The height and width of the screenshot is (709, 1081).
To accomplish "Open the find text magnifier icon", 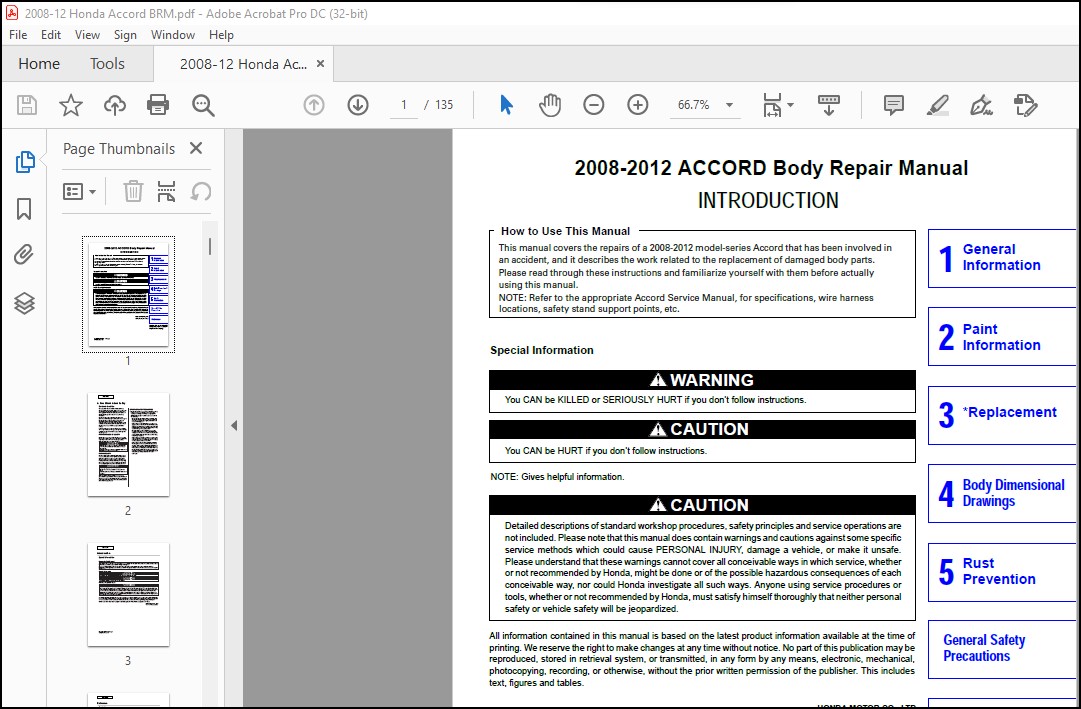I will (203, 105).
